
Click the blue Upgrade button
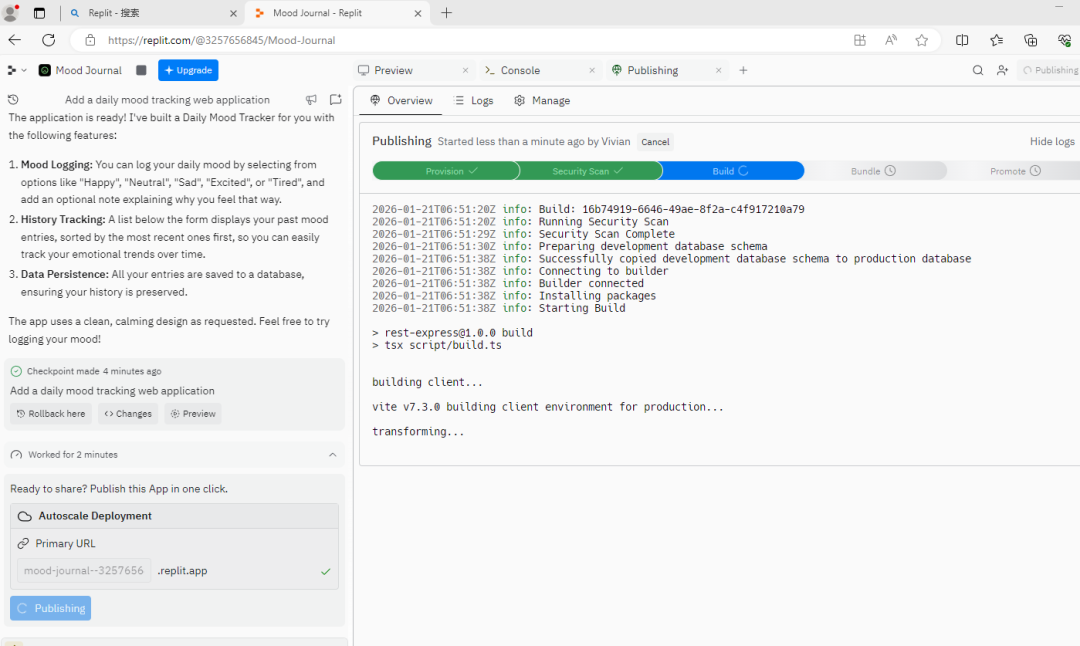(x=188, y=70)
